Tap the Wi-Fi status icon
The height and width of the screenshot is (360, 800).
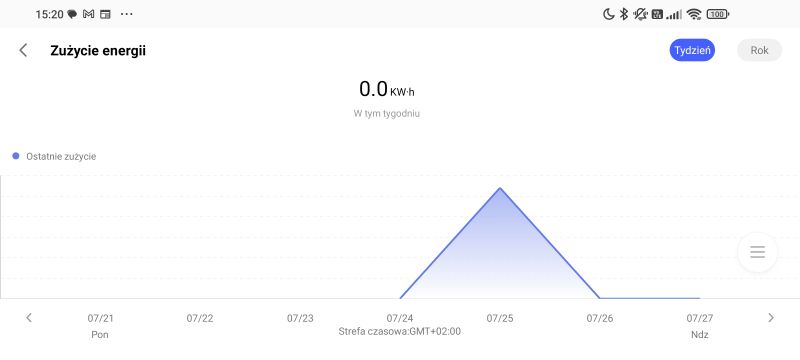point(694,14)
